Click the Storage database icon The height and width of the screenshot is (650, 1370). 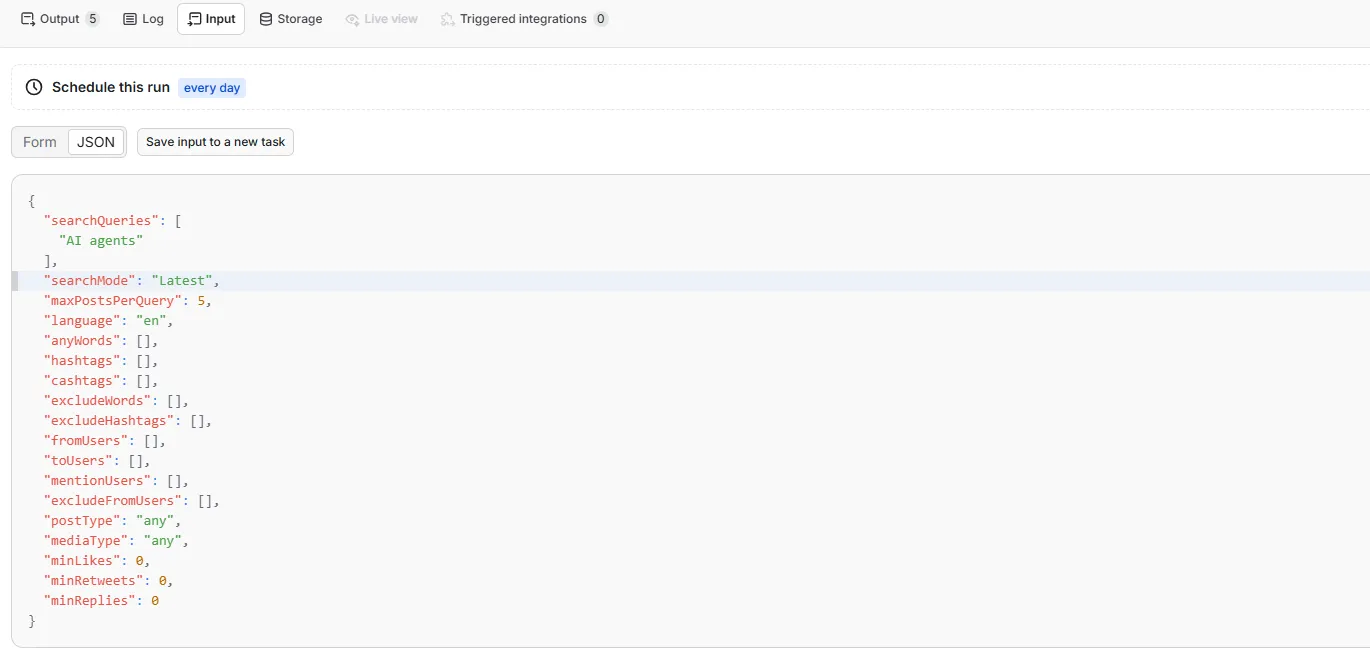(x=266, y=19)
